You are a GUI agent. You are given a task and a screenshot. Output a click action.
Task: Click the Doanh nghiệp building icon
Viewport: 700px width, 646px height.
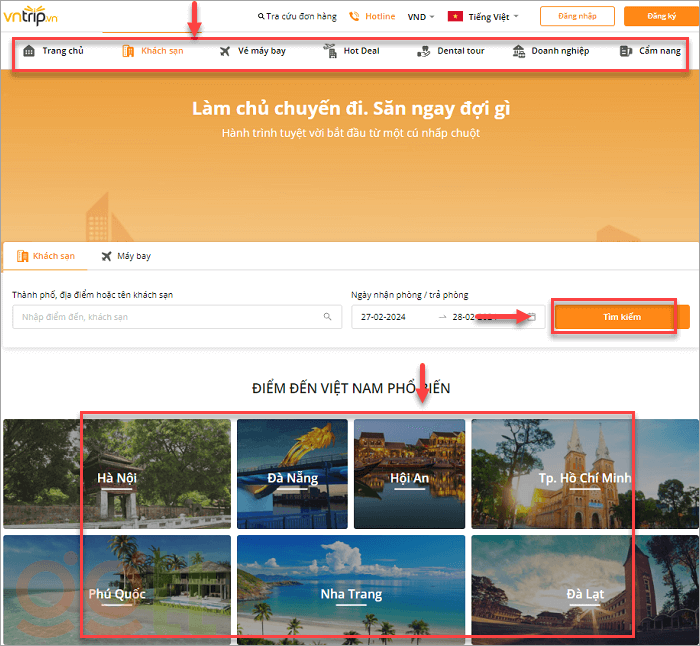519,51
